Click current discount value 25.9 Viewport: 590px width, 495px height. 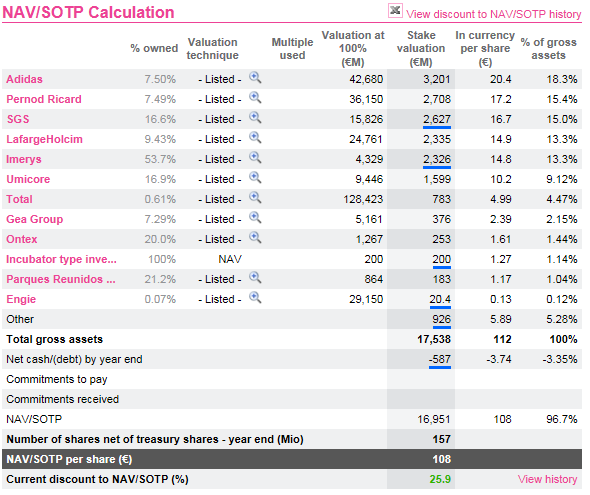coord(440,479)
